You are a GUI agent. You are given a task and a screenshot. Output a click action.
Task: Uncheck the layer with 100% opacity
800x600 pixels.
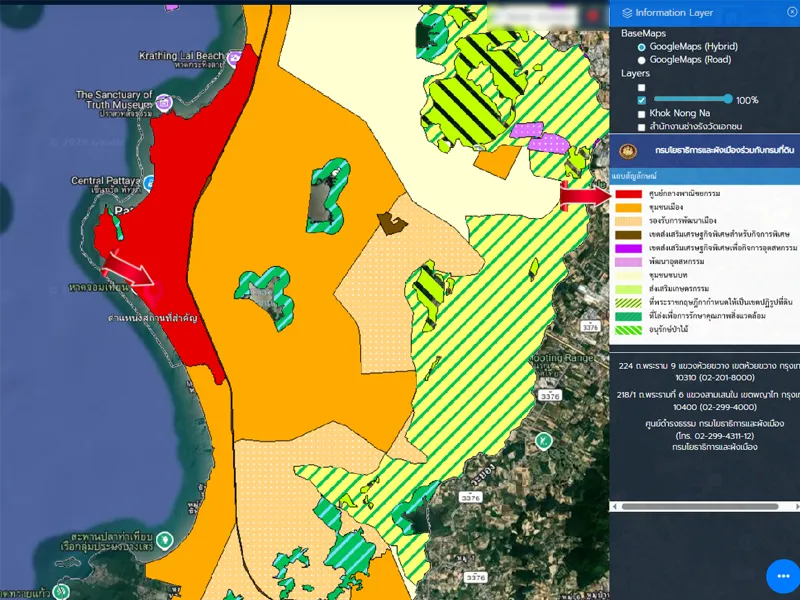[x=642, y=100]
